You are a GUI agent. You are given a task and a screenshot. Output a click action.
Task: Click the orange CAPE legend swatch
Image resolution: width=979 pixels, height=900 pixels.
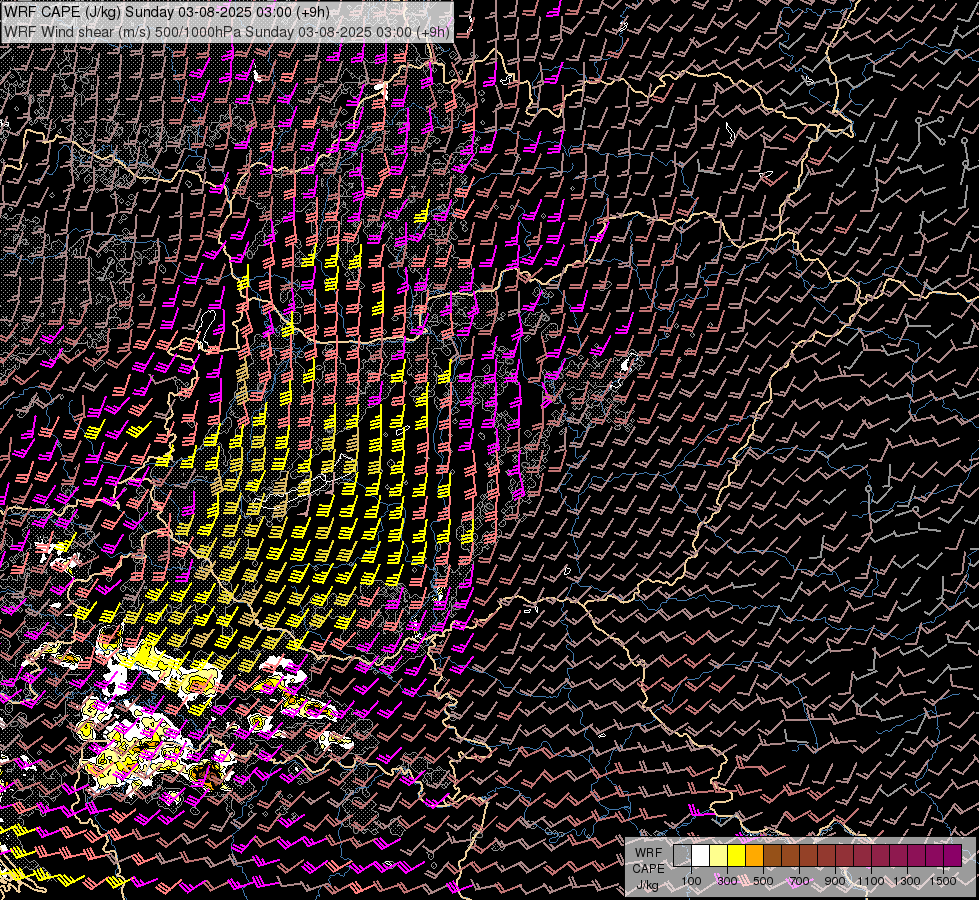(754, 855)
